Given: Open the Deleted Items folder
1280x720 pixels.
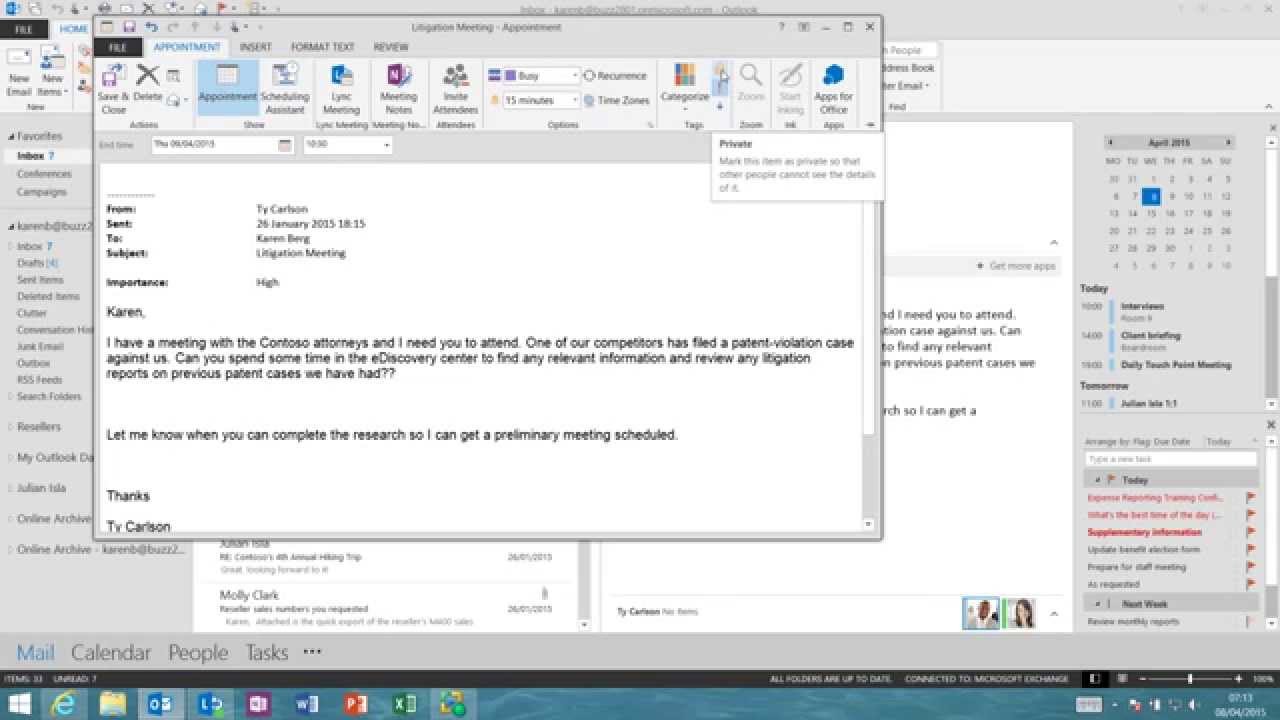Looking at the screenshot, I should [x=48, y=297].
